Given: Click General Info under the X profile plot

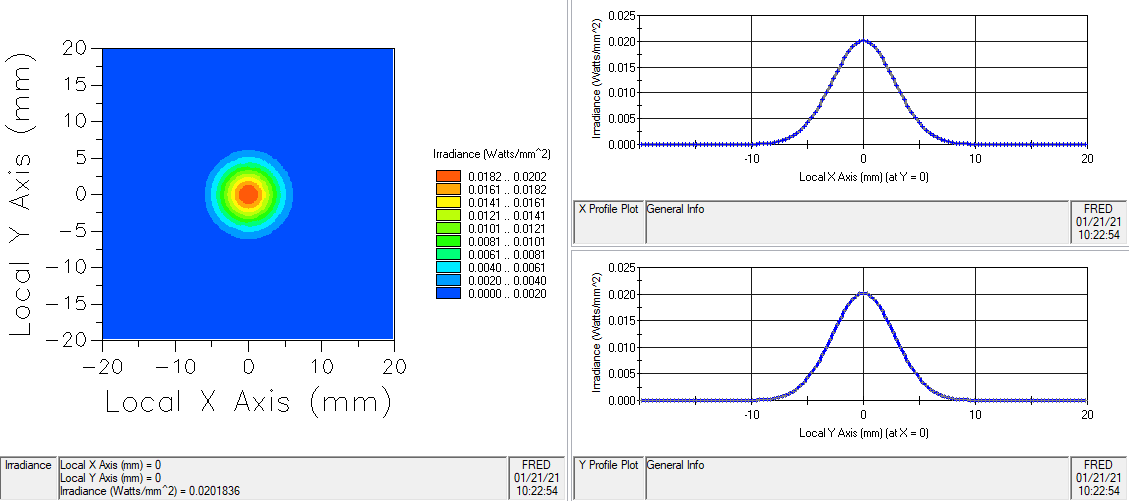Looking at the screenshot, I should (675, 209).
